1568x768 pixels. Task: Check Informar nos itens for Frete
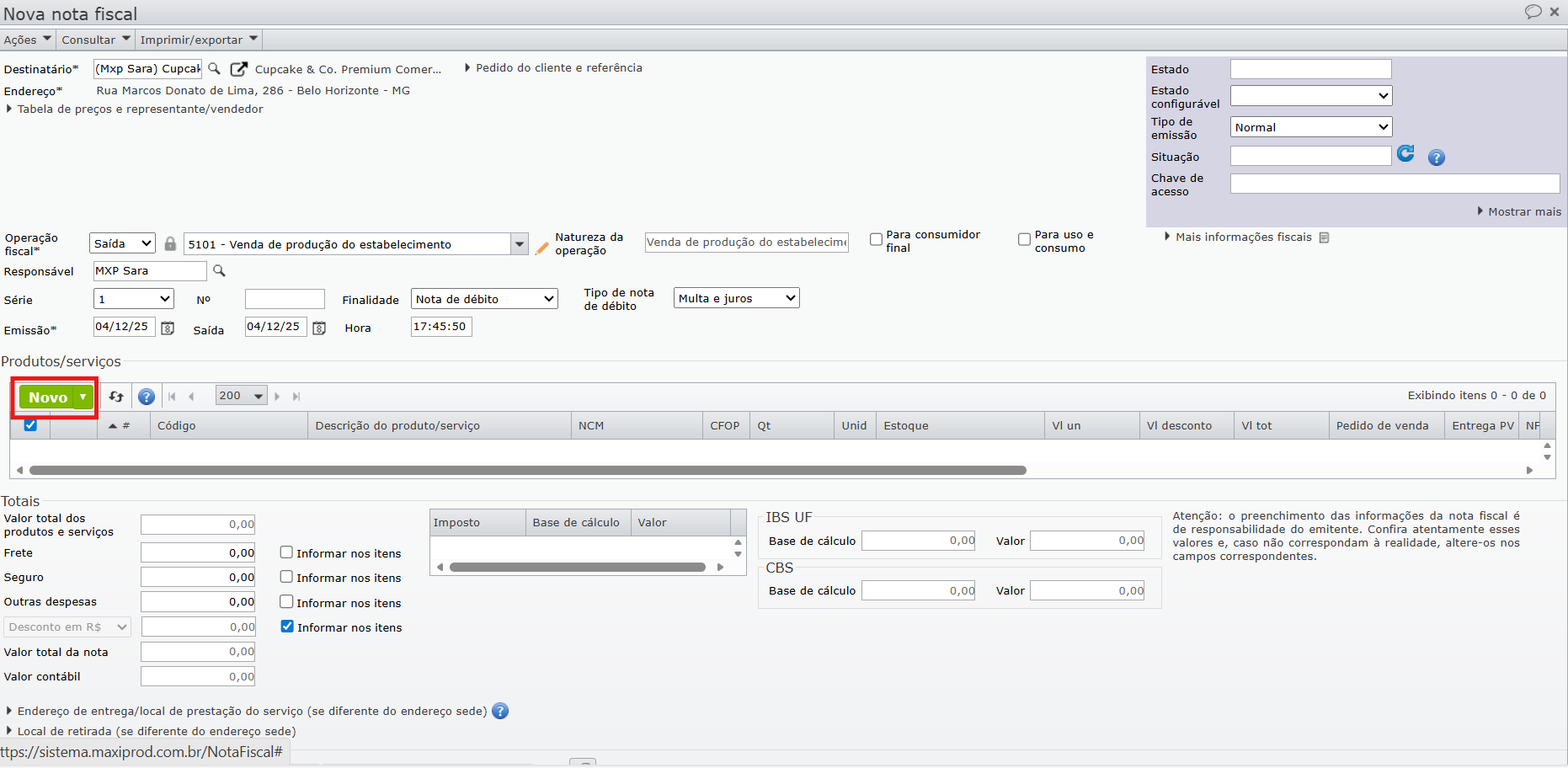tap(286, 552)
